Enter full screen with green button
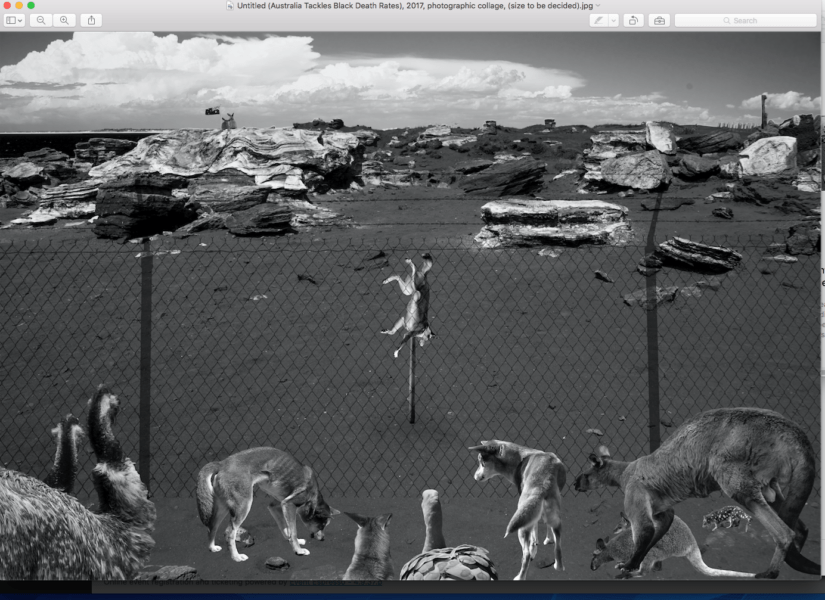The height and width of the screenshot is (600, 825). 31,6
